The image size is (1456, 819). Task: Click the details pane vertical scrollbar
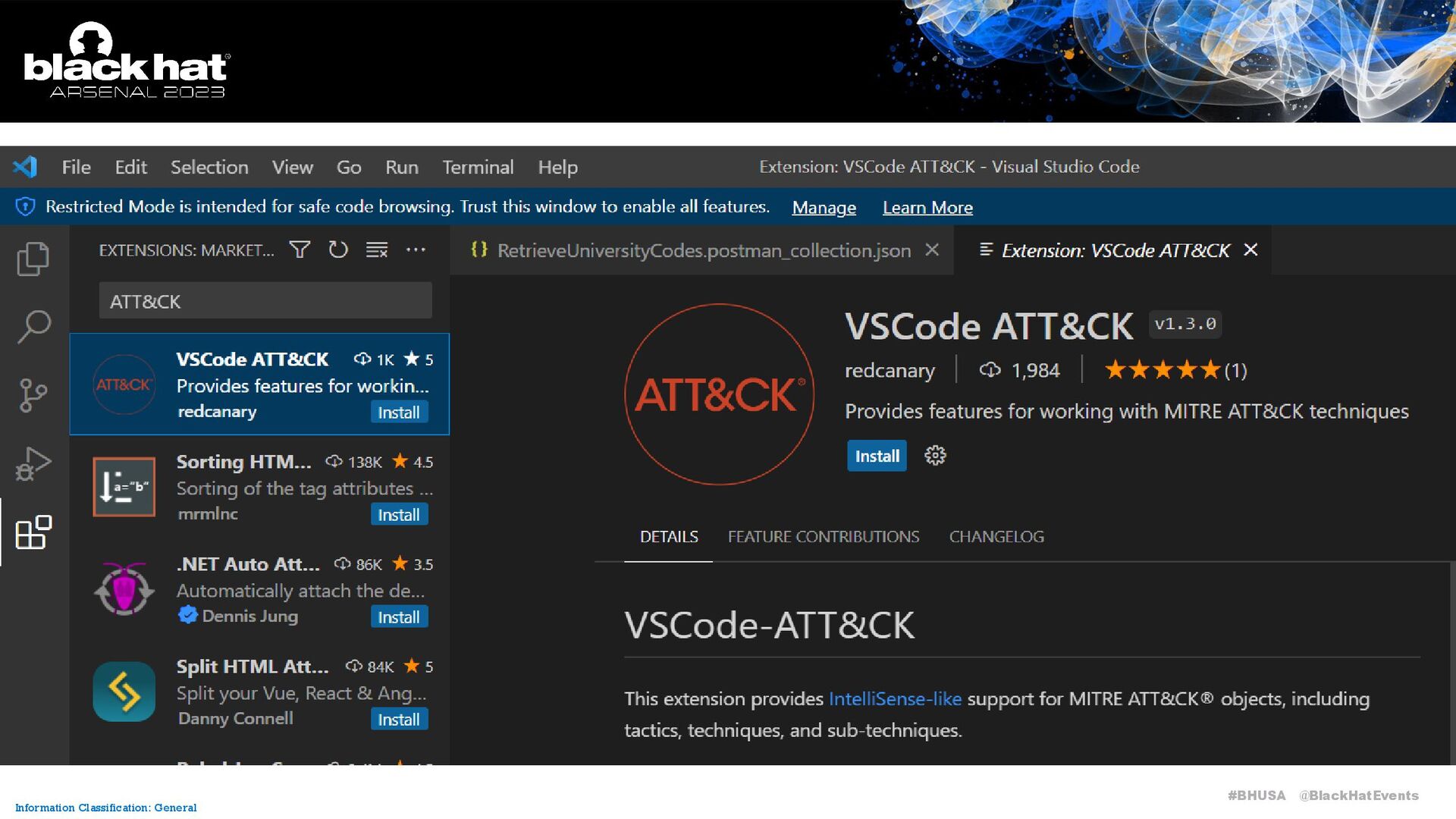(1451, 663)
